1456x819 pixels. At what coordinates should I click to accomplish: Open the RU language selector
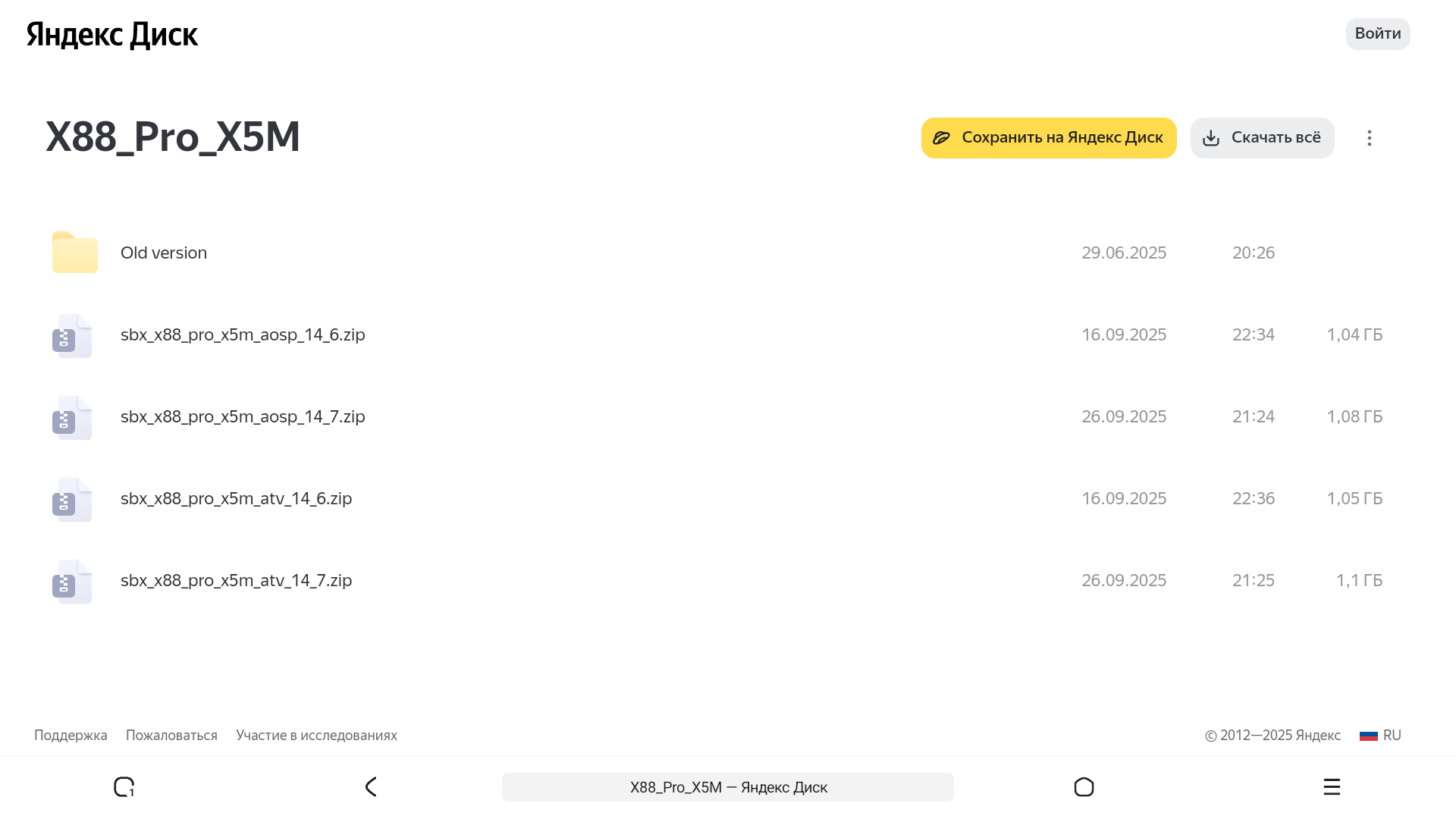click(x=1381, y=735)
